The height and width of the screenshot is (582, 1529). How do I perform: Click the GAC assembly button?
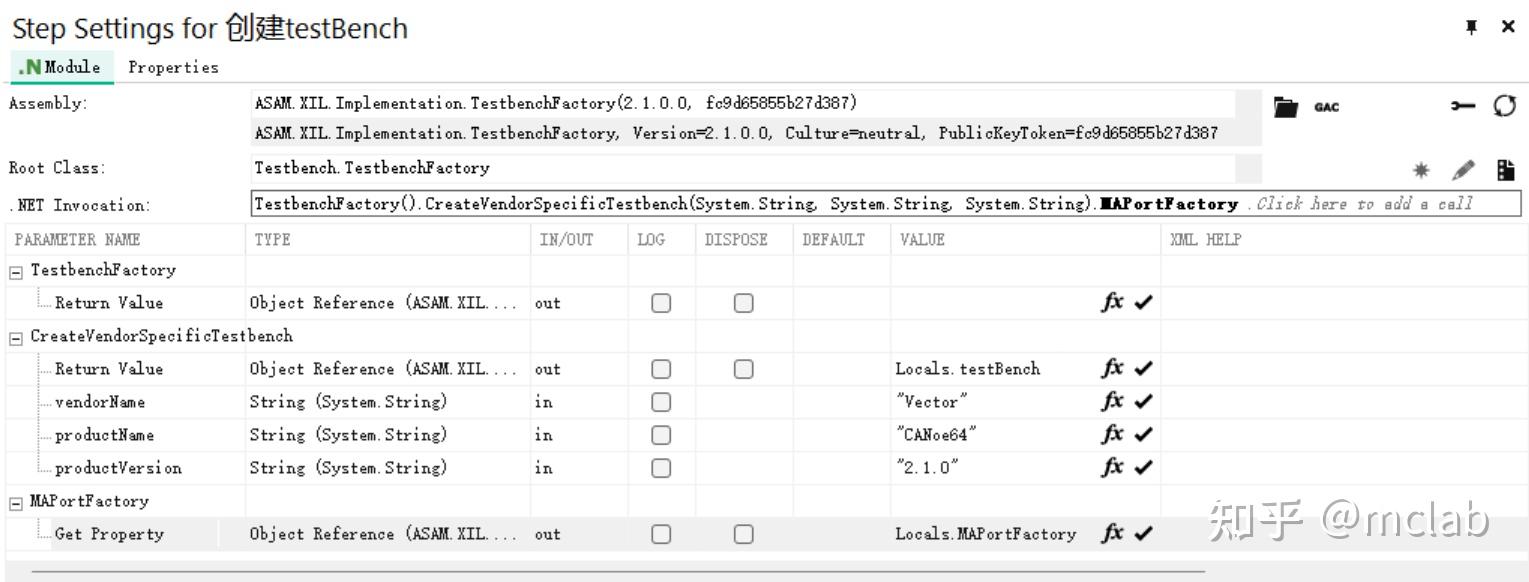tap(1326, 107)
